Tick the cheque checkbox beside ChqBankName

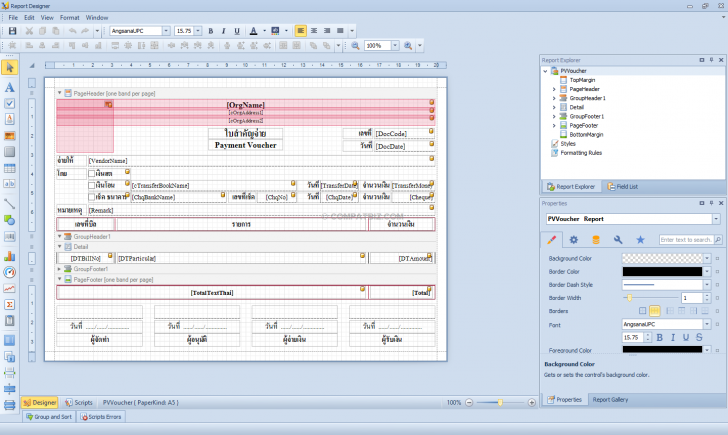93,197
